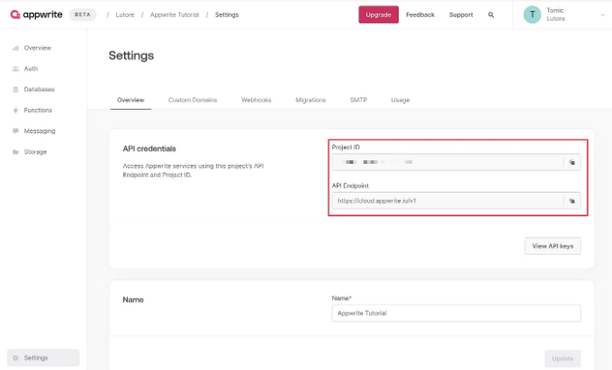Open Functions in the sidebar
Screen dimensions: 612x370
pos(38,110)
